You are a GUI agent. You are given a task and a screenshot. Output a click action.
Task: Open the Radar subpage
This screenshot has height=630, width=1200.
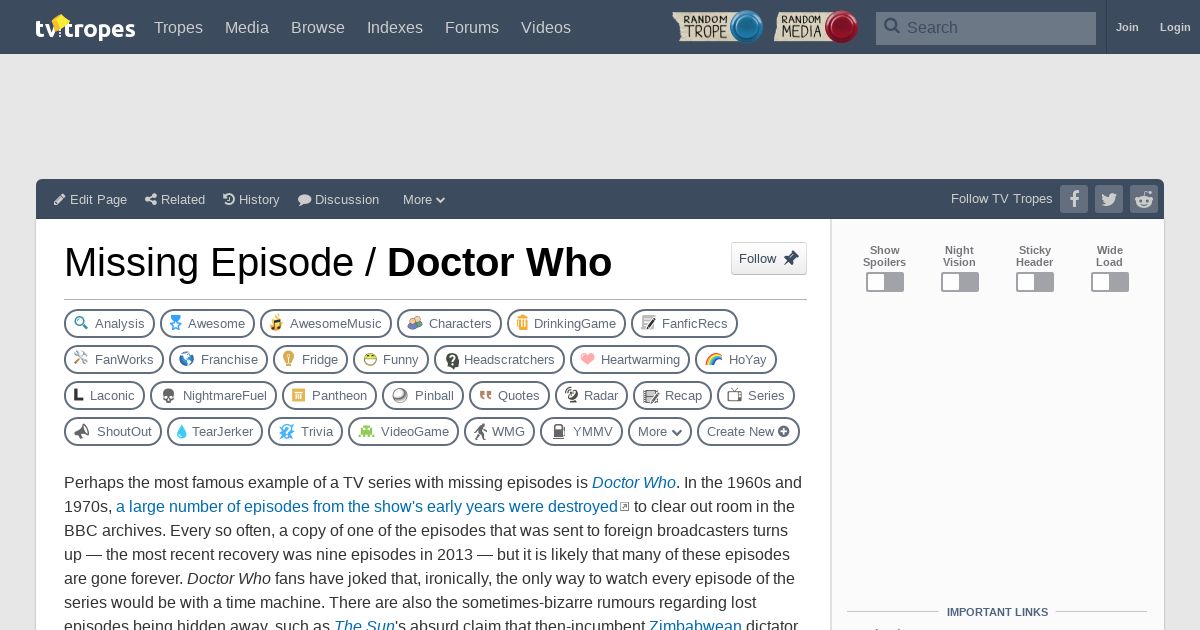pos(591,396)
